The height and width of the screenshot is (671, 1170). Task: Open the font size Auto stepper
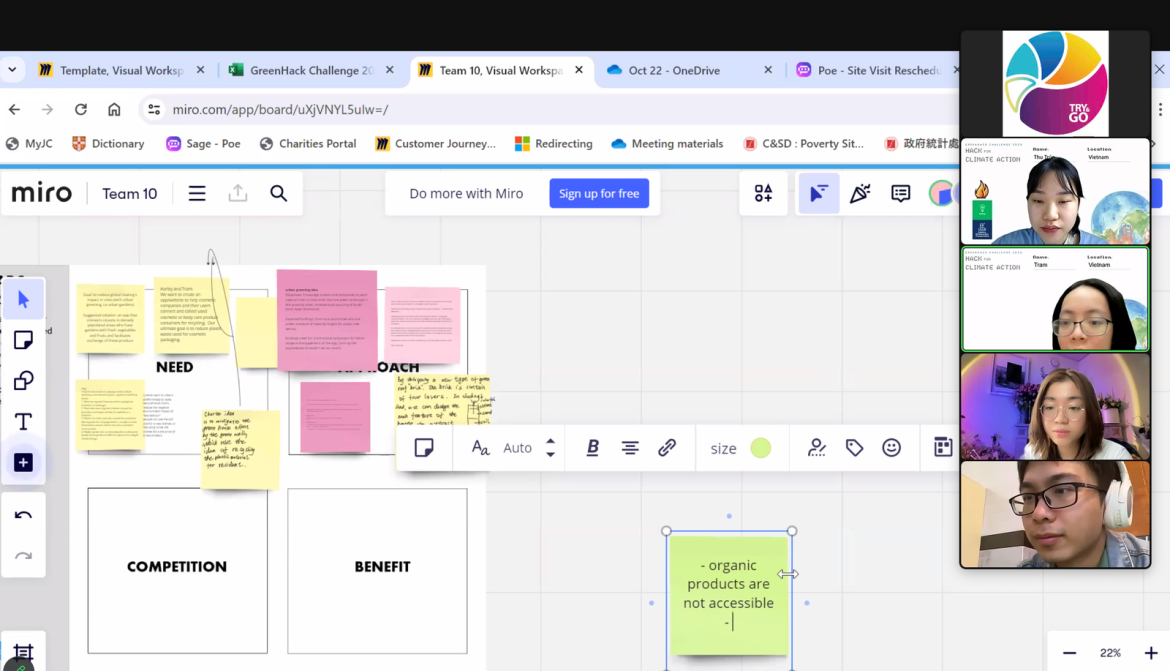coord(550,448)
